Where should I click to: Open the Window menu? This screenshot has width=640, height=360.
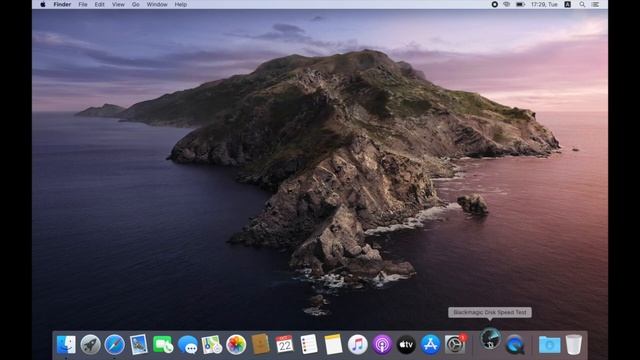point(157,4)
